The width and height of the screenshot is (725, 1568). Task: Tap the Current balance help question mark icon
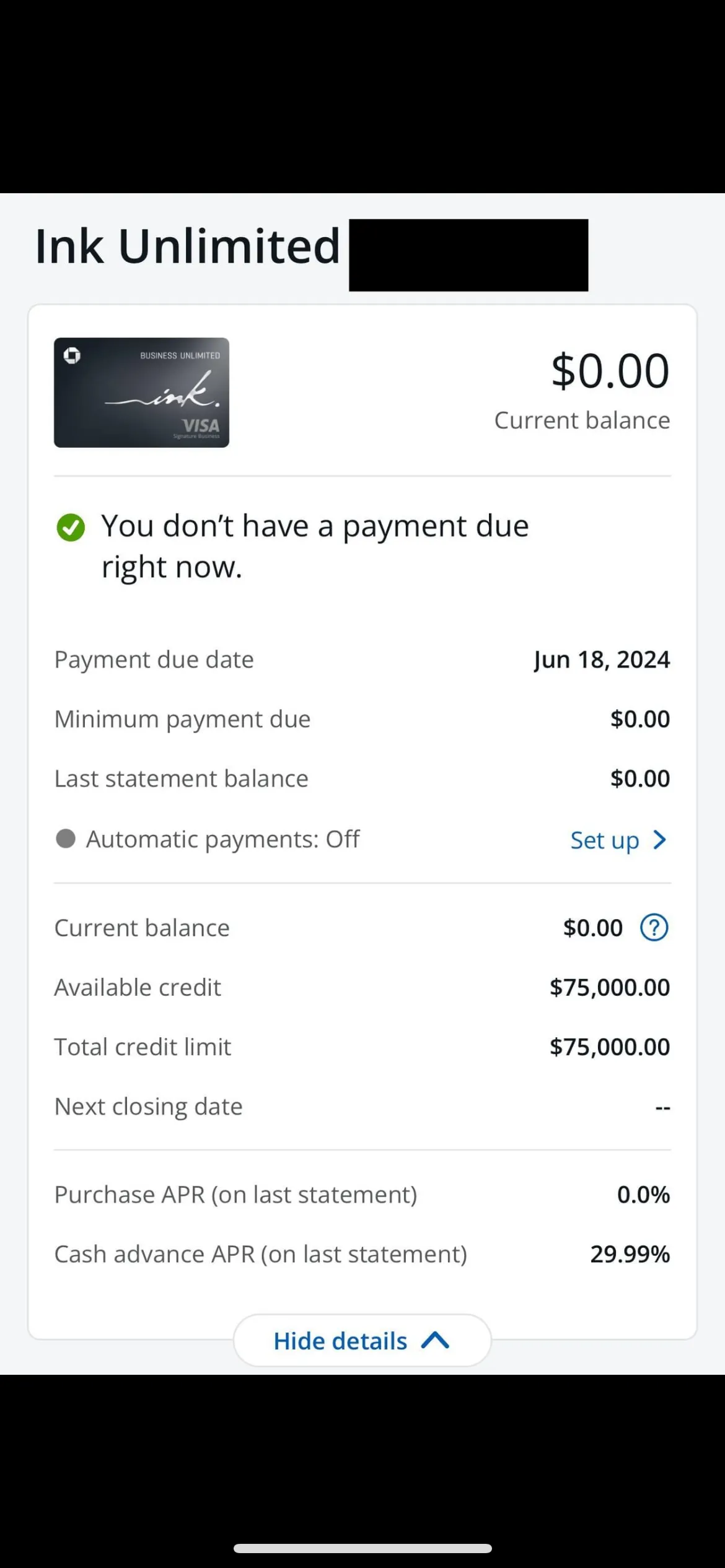(654, 928)
